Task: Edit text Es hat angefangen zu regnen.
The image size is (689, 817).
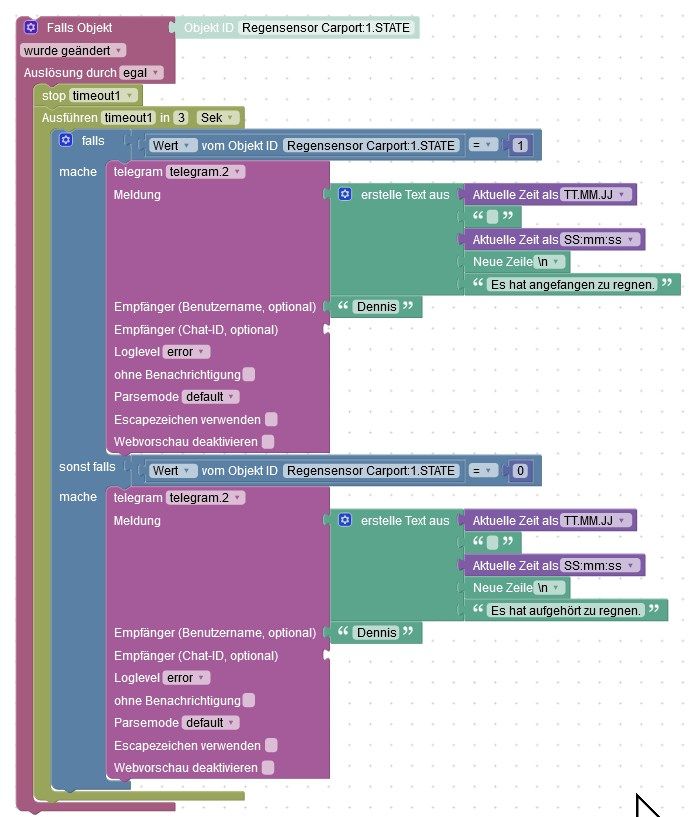Action: tap(572, 284)
